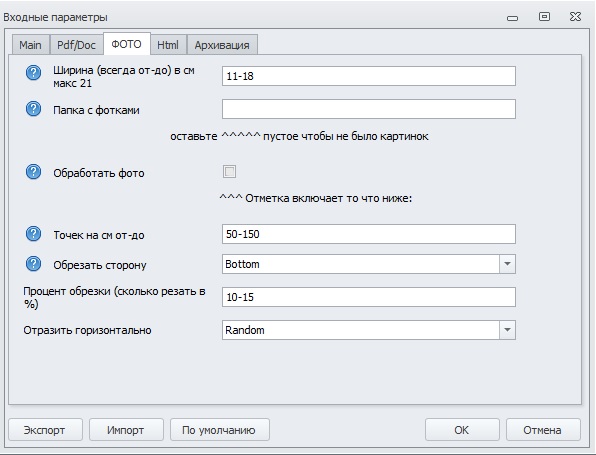Show help for Обработать фото option
This screenshot has width=596, height=455.
pyautogui.click(x=33, y=172)
